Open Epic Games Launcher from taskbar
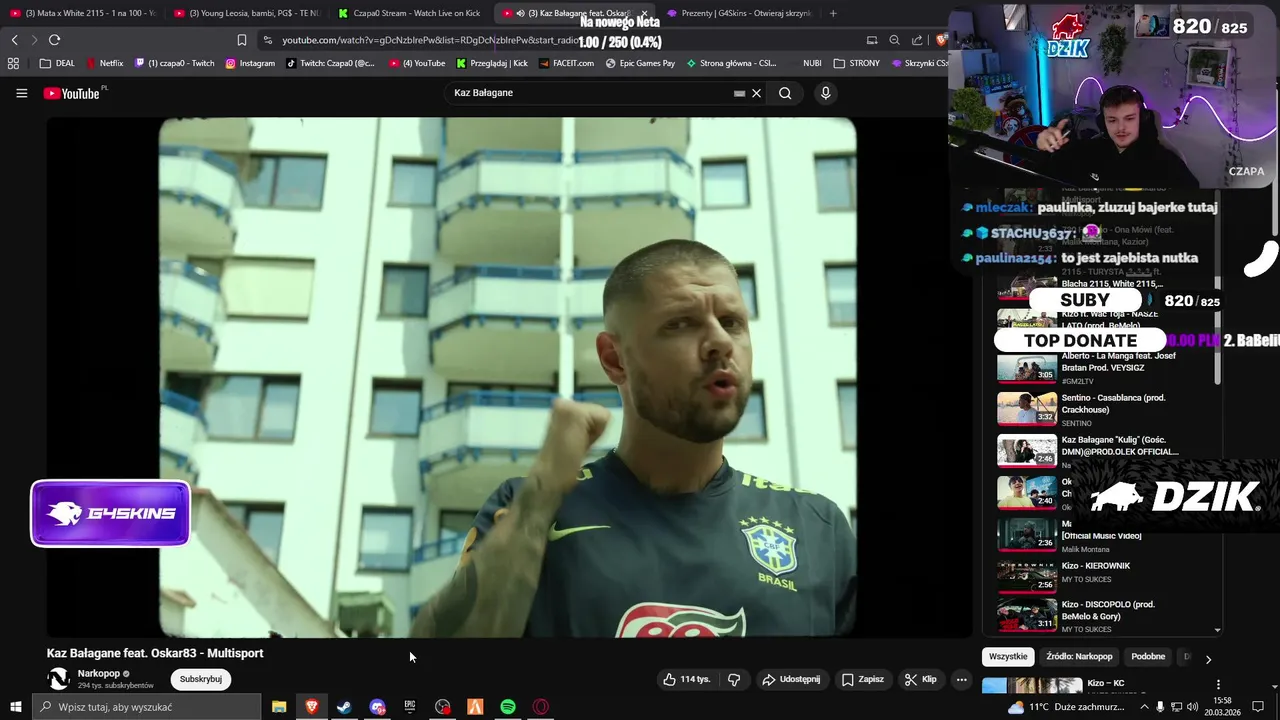The image size is (1280, 720). point(409,707)
